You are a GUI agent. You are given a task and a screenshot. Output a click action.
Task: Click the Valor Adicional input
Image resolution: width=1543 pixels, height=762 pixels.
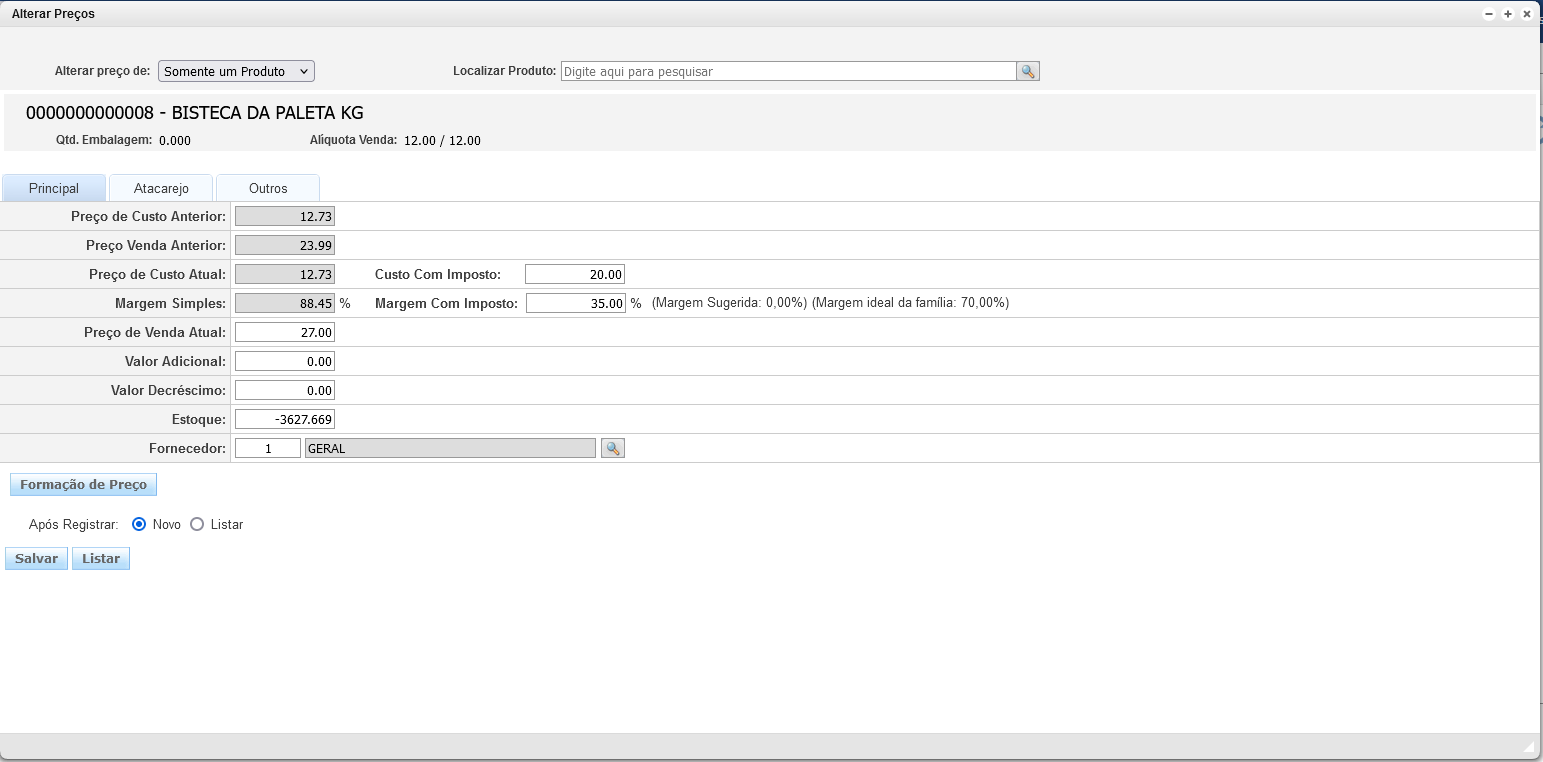pyautogui.click(x=285, y=361)
